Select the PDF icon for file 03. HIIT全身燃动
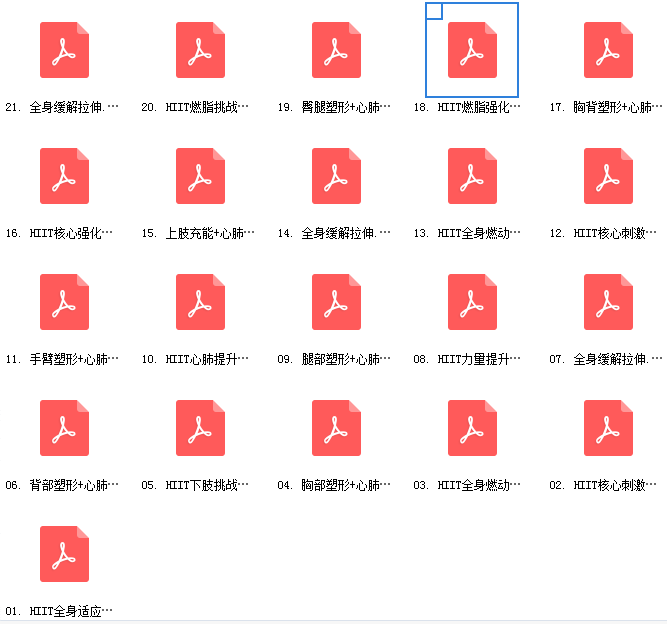 (x=472, y=428)
